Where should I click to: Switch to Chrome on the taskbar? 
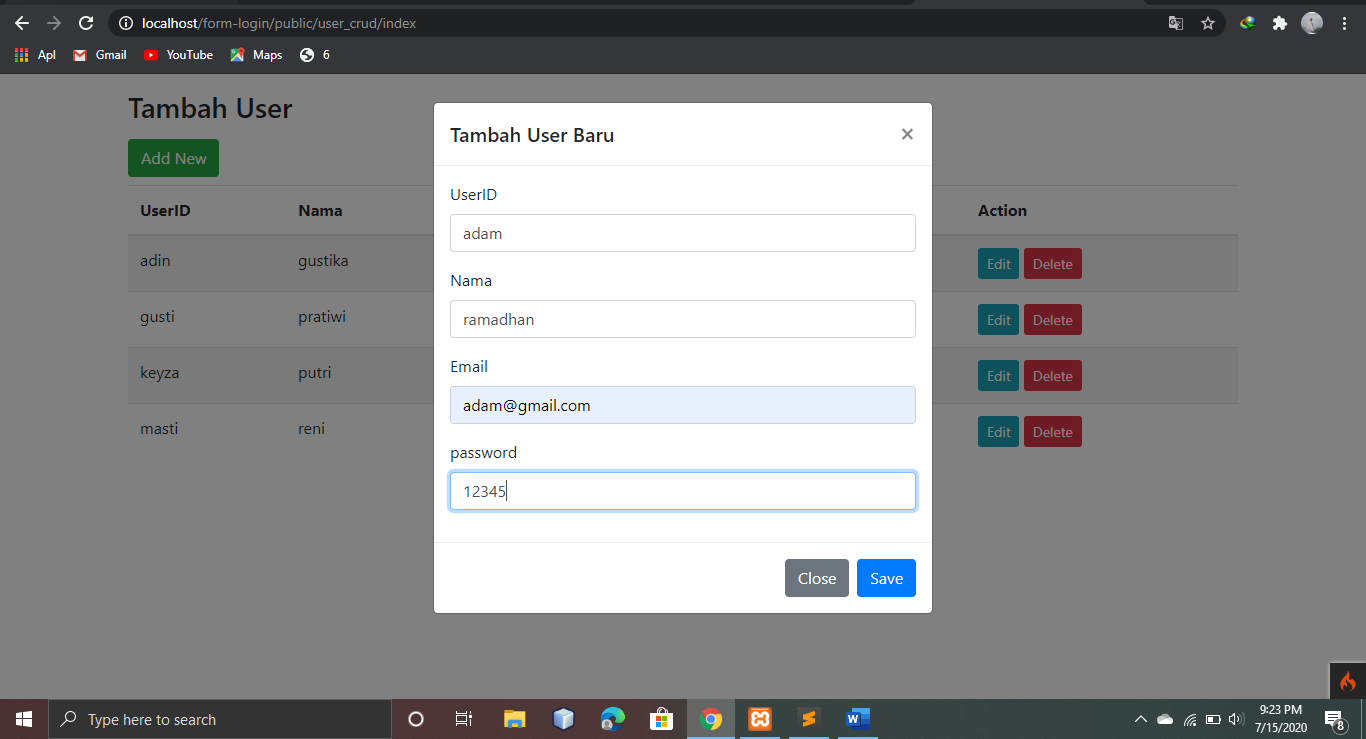(x=711, y=719)
